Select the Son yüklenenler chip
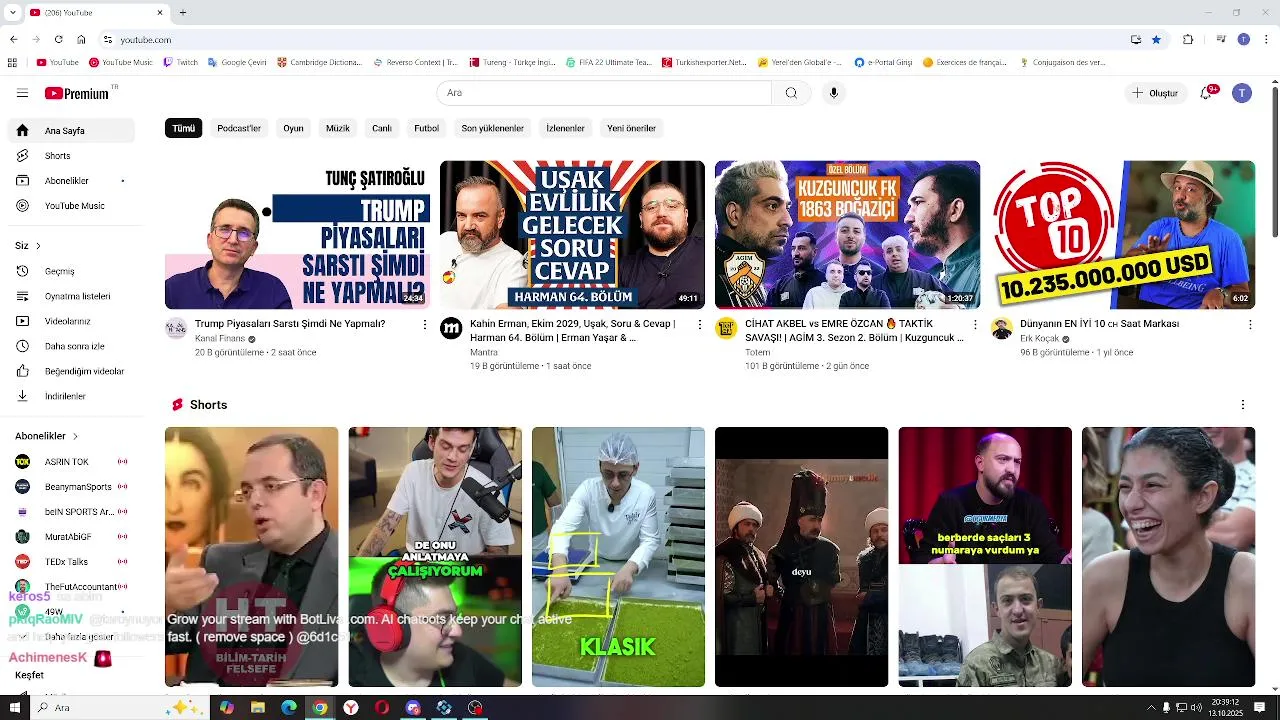This screenshot has width=1280, height=720. (x=493, y=128)
